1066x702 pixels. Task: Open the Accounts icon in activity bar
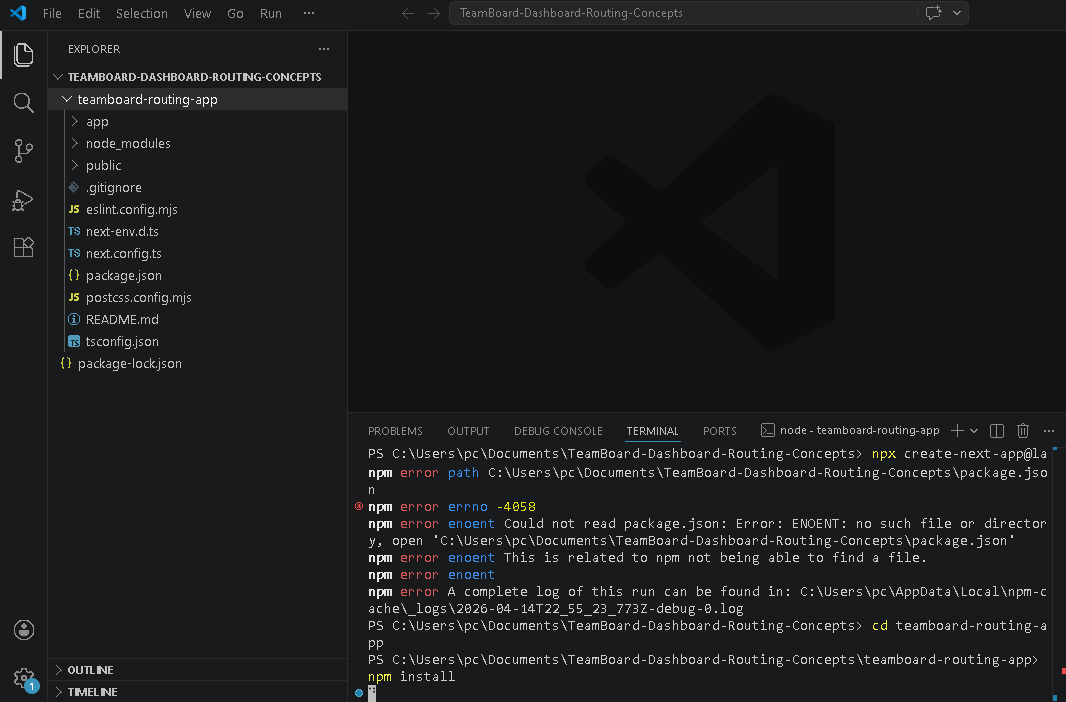tap(24, 630)
